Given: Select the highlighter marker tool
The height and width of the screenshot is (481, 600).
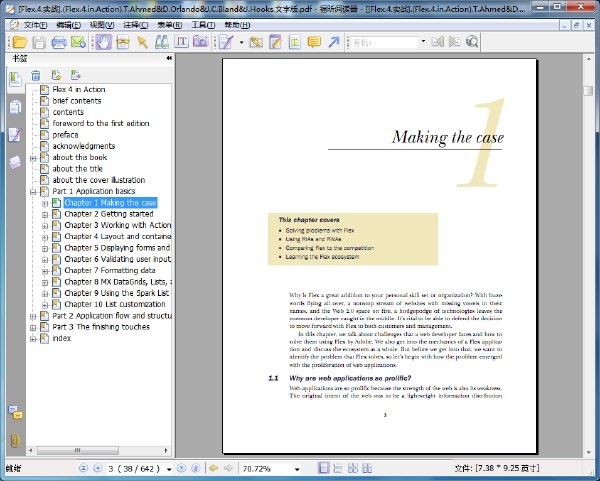Looking at the screenshot, I should click(256, 42).
